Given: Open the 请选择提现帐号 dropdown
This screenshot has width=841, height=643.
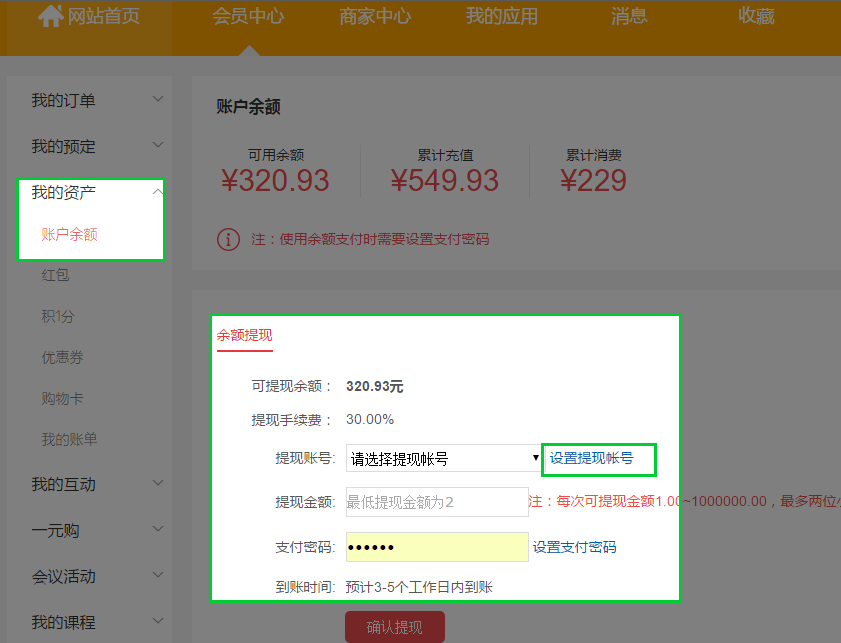Looking at the screenshot, I should pos(443,459).
